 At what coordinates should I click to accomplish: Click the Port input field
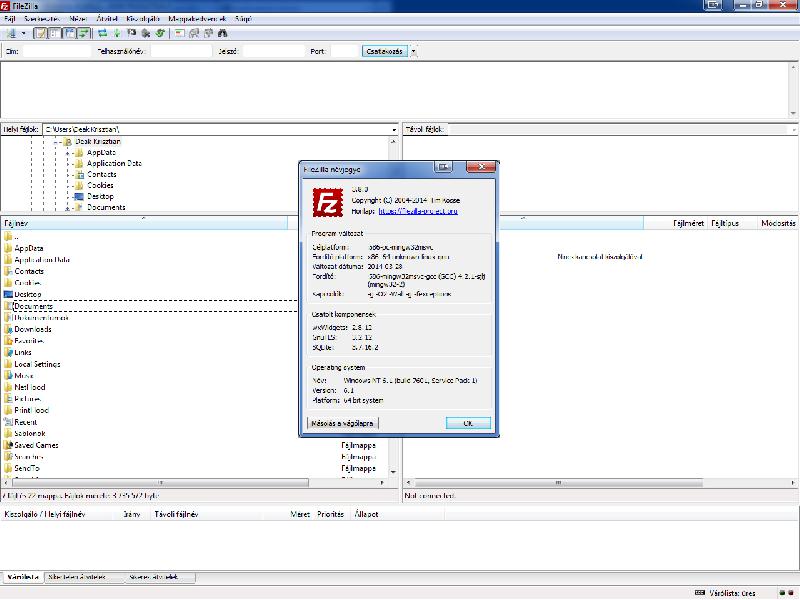(345, 51)
